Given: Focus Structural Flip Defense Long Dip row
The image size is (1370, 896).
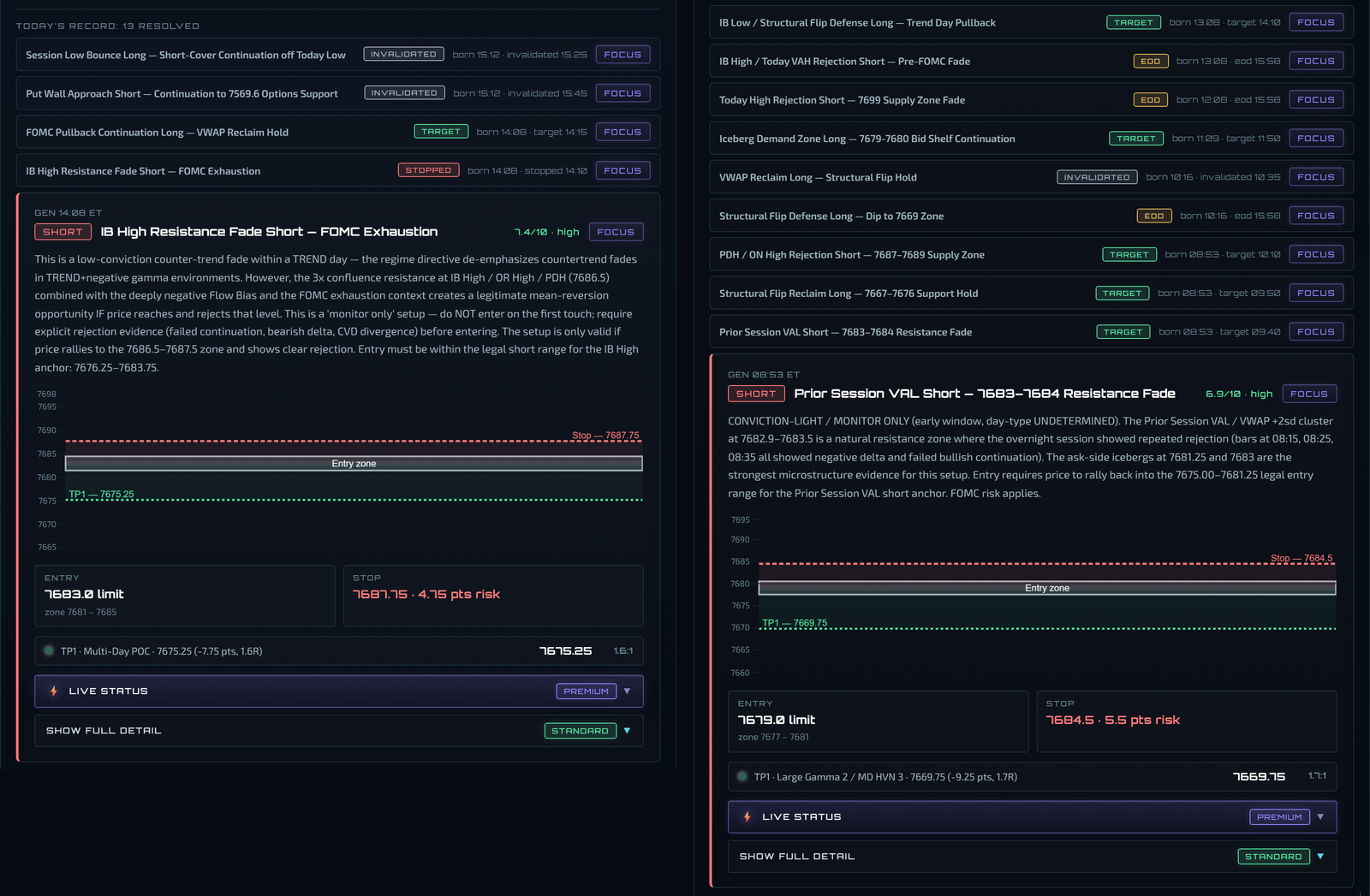Looking at the screenshot, I should pos(1316,216).
